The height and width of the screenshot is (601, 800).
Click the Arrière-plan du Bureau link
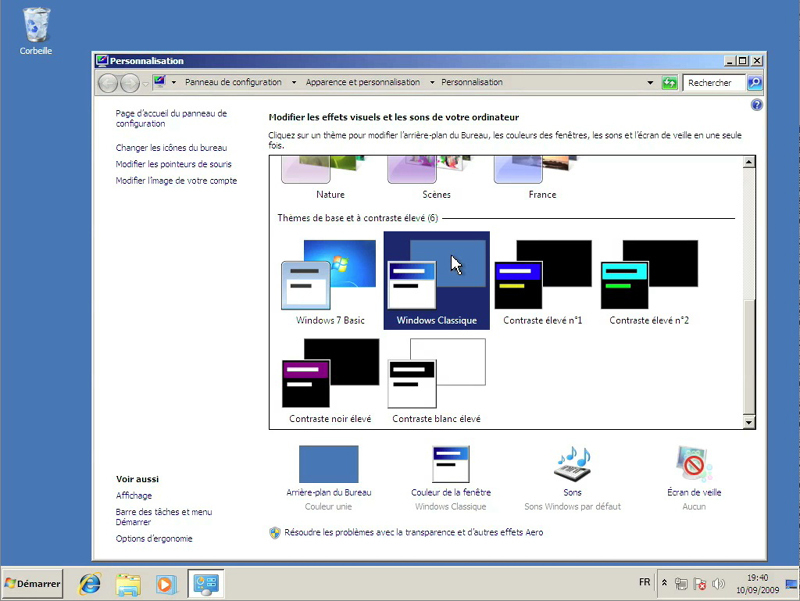[x=329, y=492]
